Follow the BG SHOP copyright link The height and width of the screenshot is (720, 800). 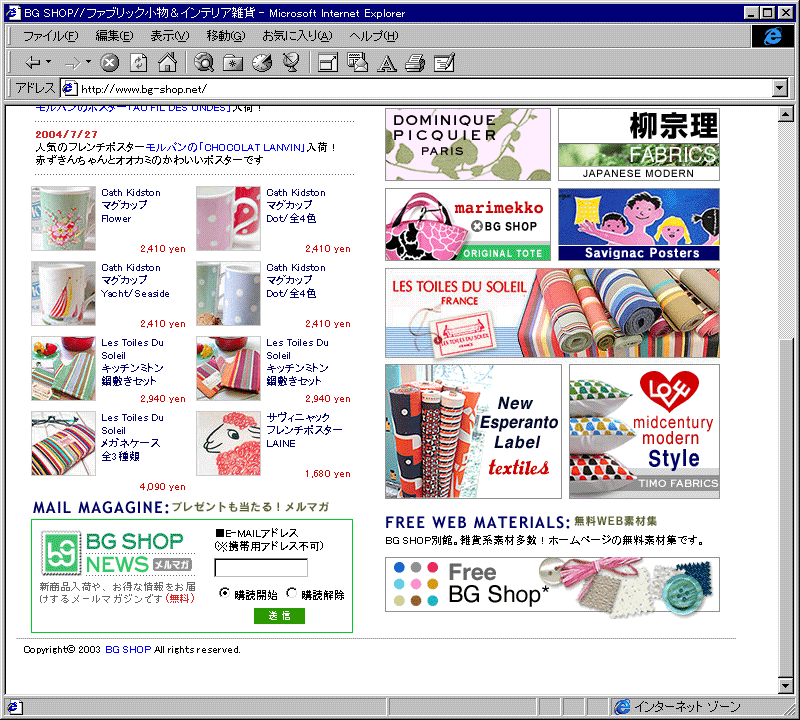click(x=128, y=650)
